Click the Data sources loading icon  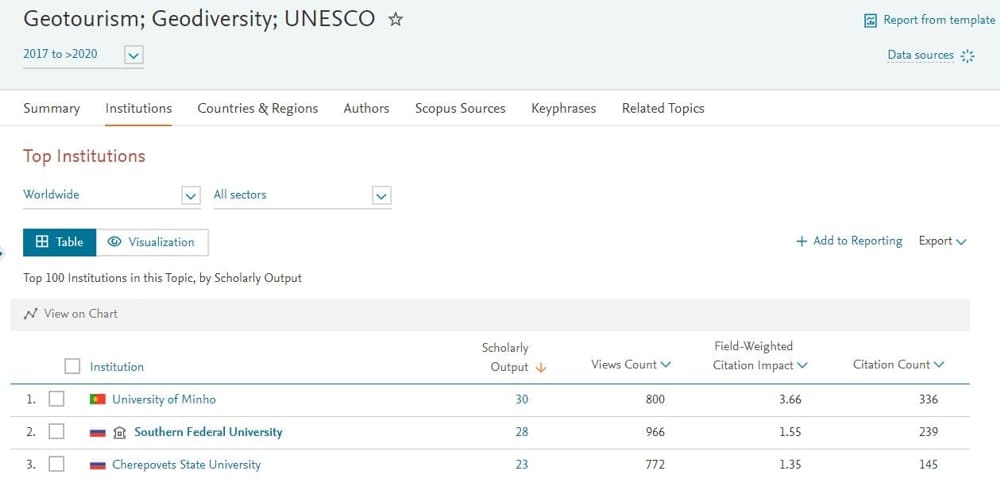pos(967,56)
